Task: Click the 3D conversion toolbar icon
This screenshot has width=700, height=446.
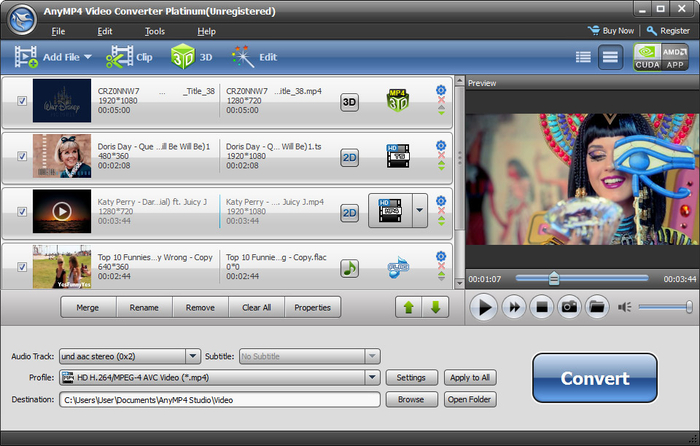Action: coord(190,57)
